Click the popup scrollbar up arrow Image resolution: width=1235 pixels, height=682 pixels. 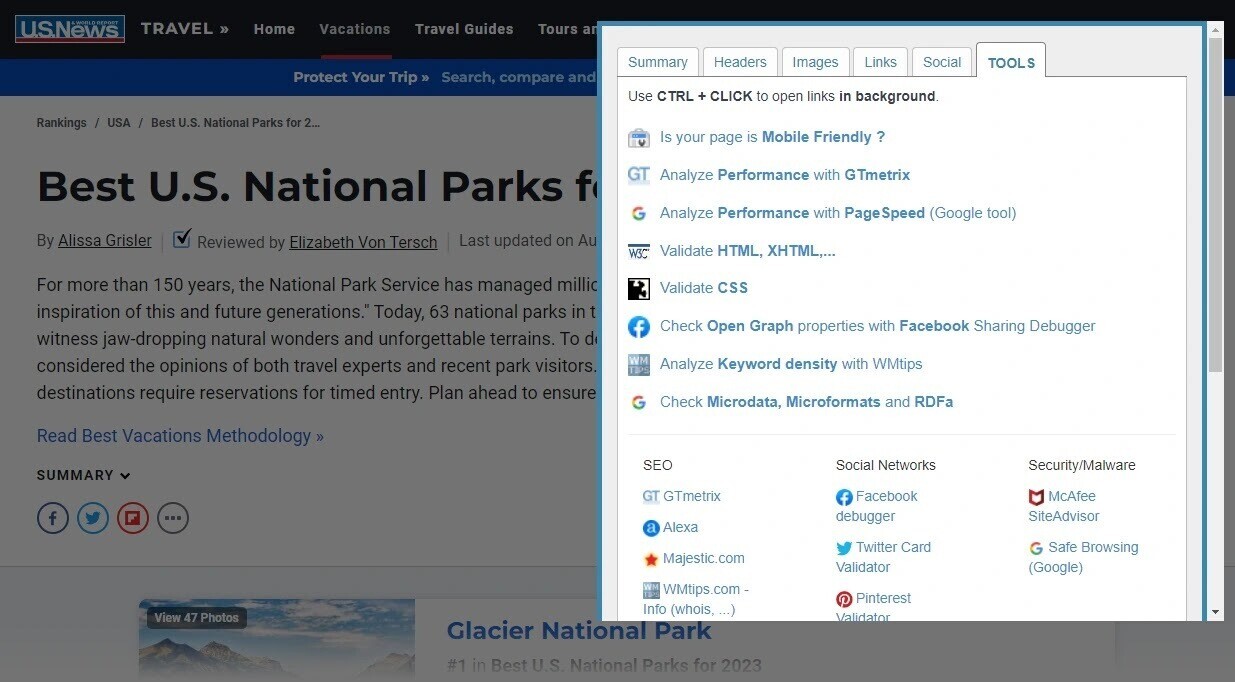click(1215, 30)
